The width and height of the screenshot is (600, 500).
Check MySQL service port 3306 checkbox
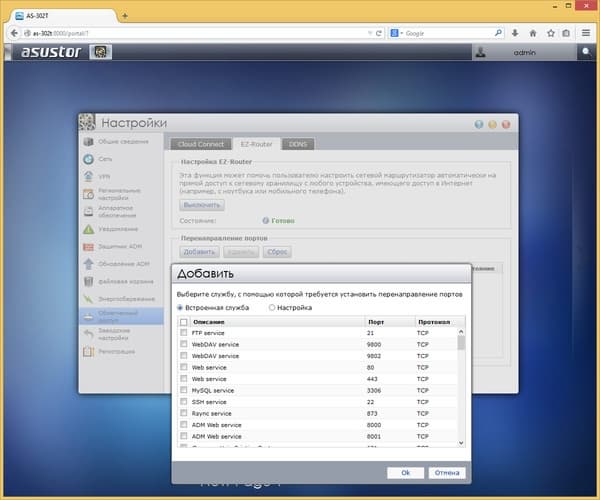click(x=184, y=390)
